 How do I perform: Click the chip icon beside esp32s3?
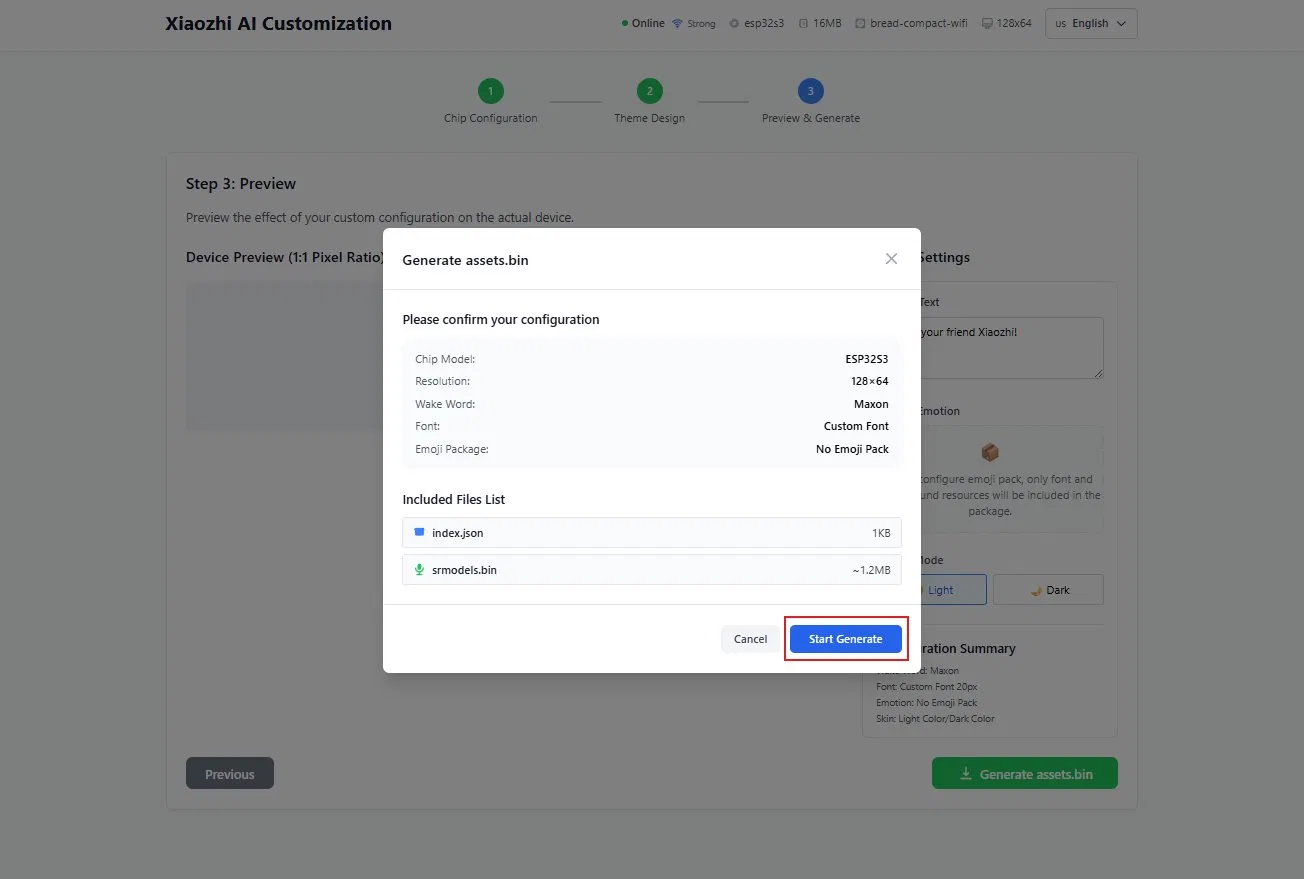pyautogui.click(x=734, y=23)
